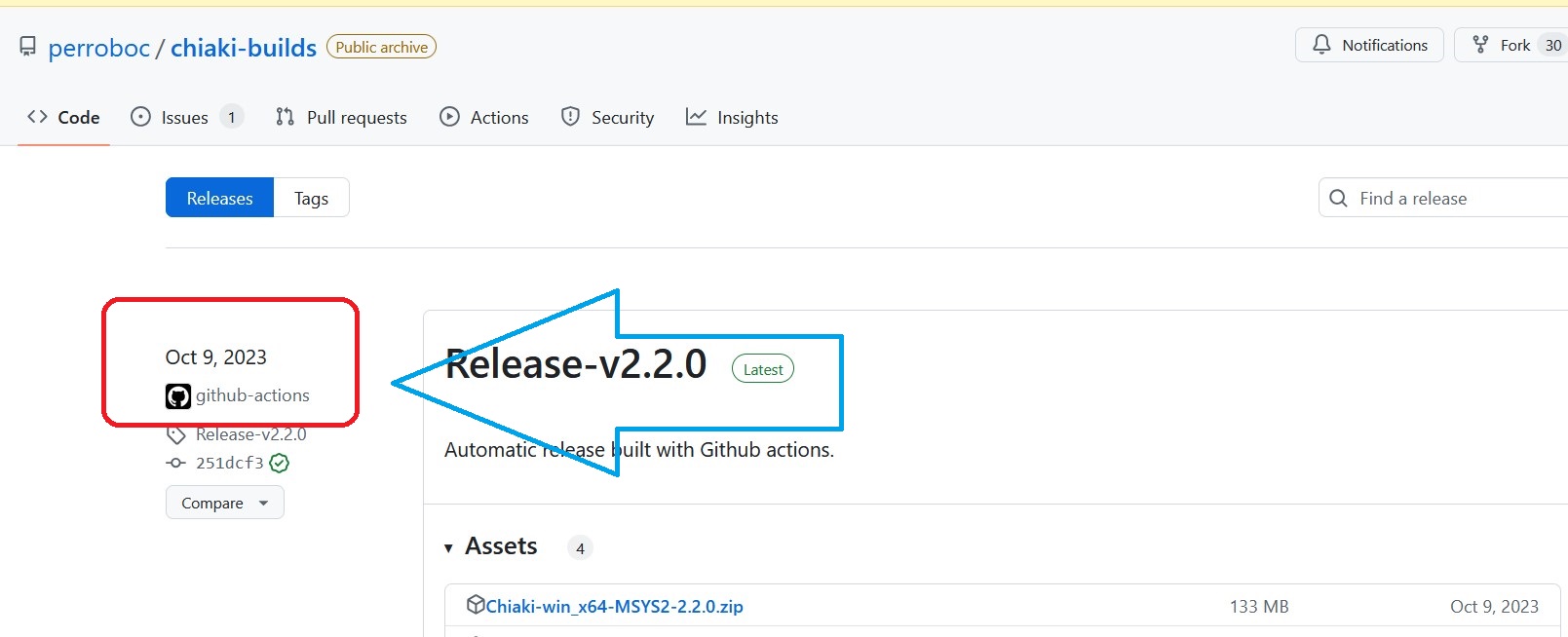Click the commit icon beside 251dcf3
Image resolution: width=1568 pixels, height=637 pixels.
pyautogui.click(x=175, y=463)
